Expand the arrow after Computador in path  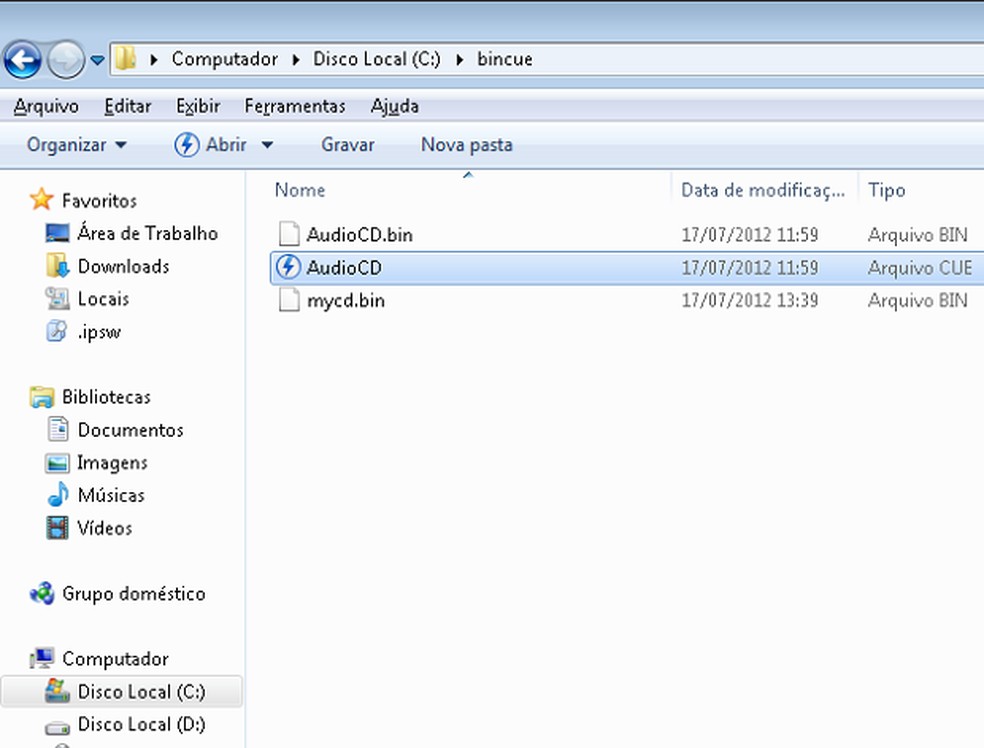coord(296,60)
